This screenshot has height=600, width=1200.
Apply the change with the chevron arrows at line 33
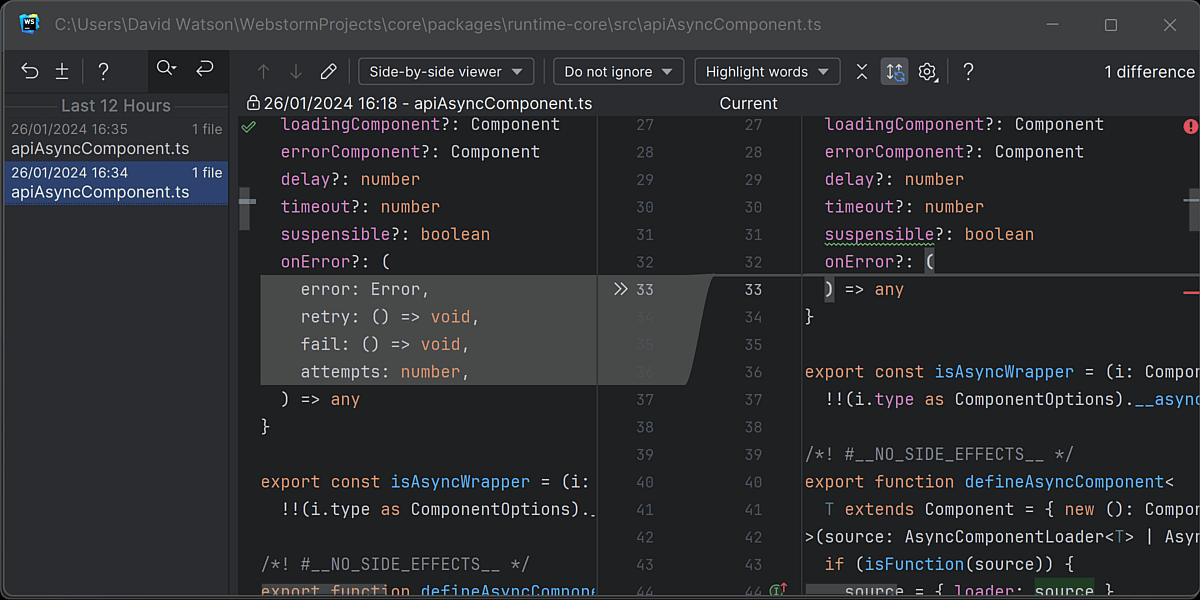pos(620,290)
